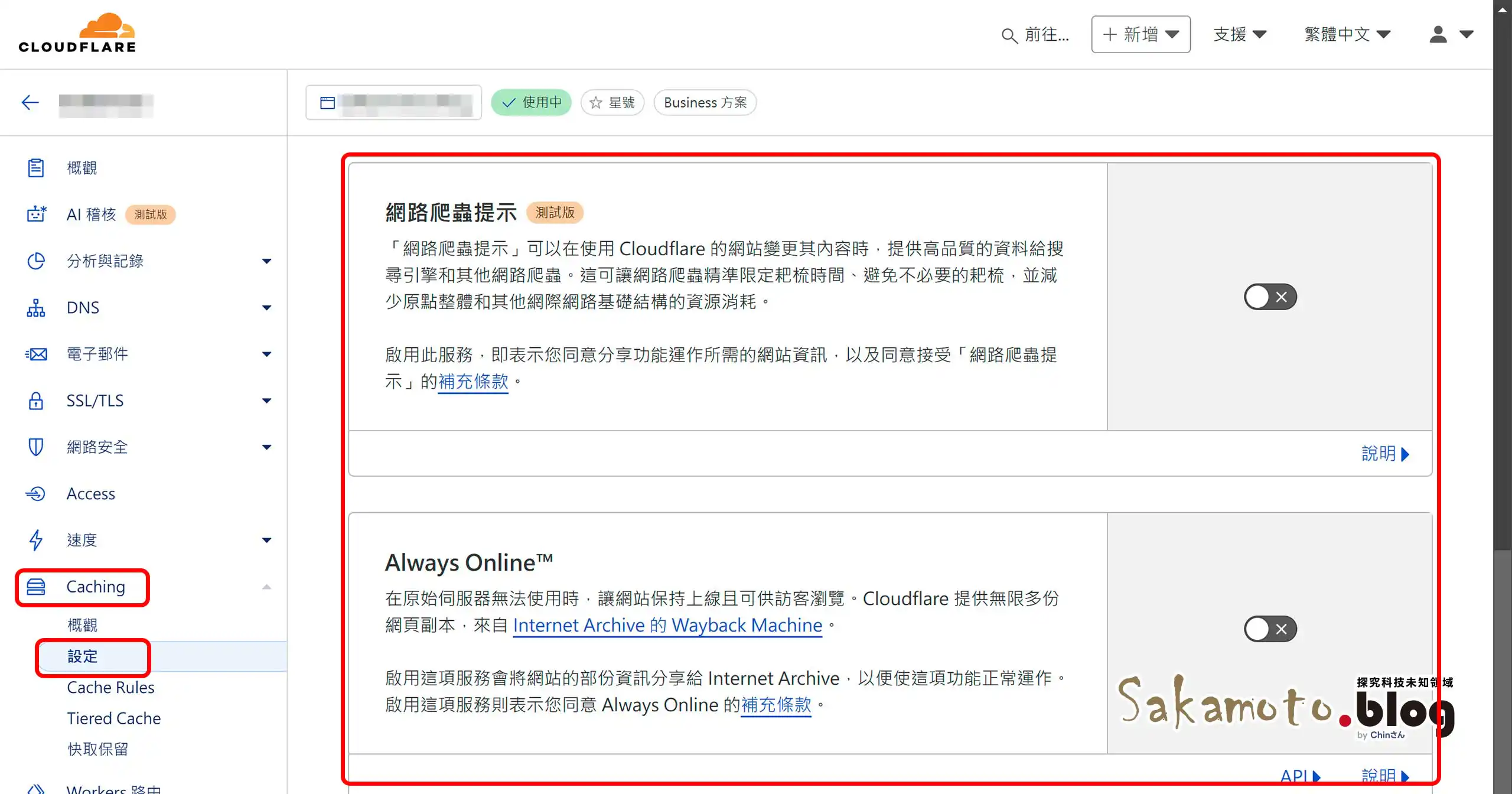Click the 網路安全 shield icon

[37, 447]
